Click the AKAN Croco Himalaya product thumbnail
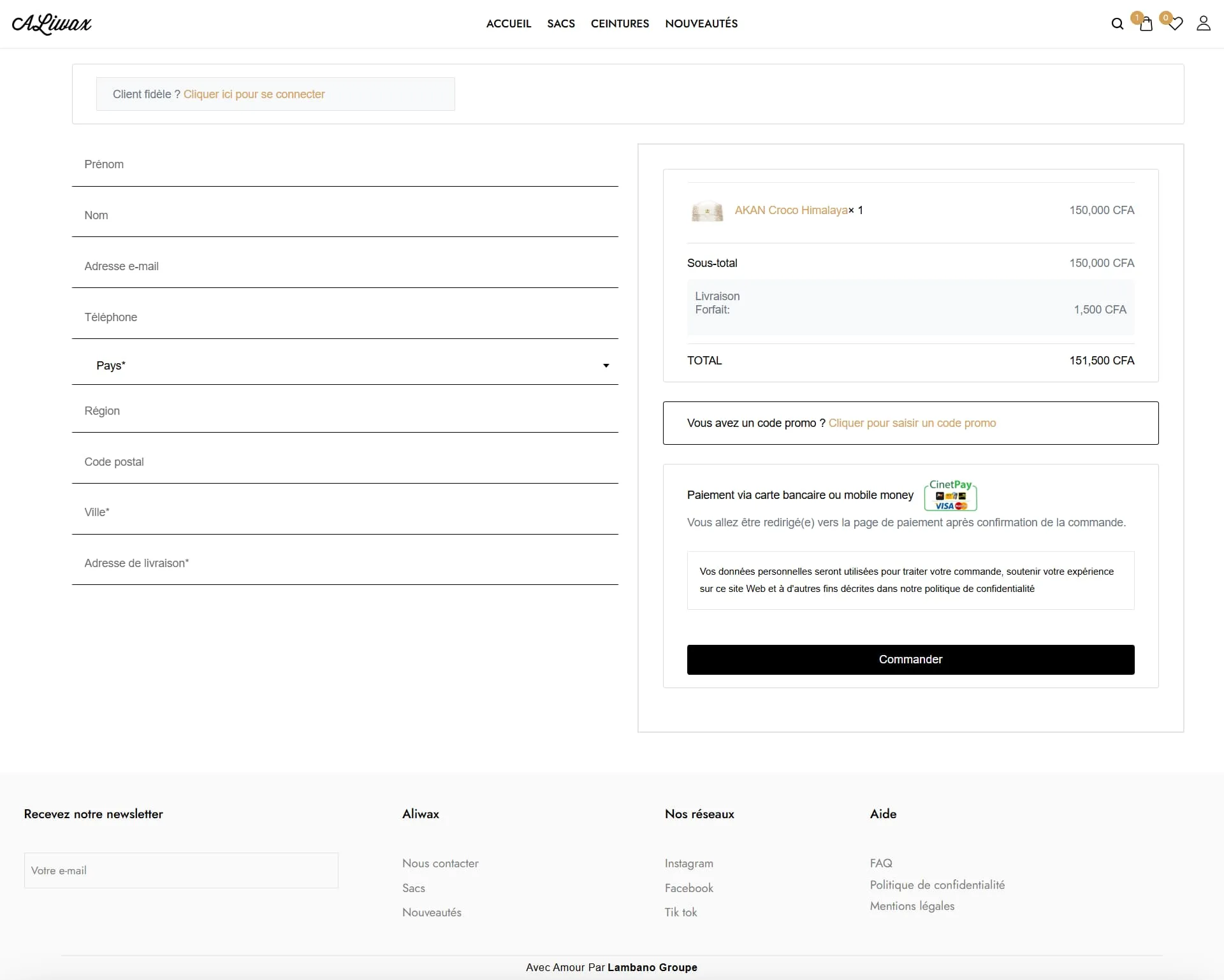This screenshot has width=1224, height=980. (707, 211)
